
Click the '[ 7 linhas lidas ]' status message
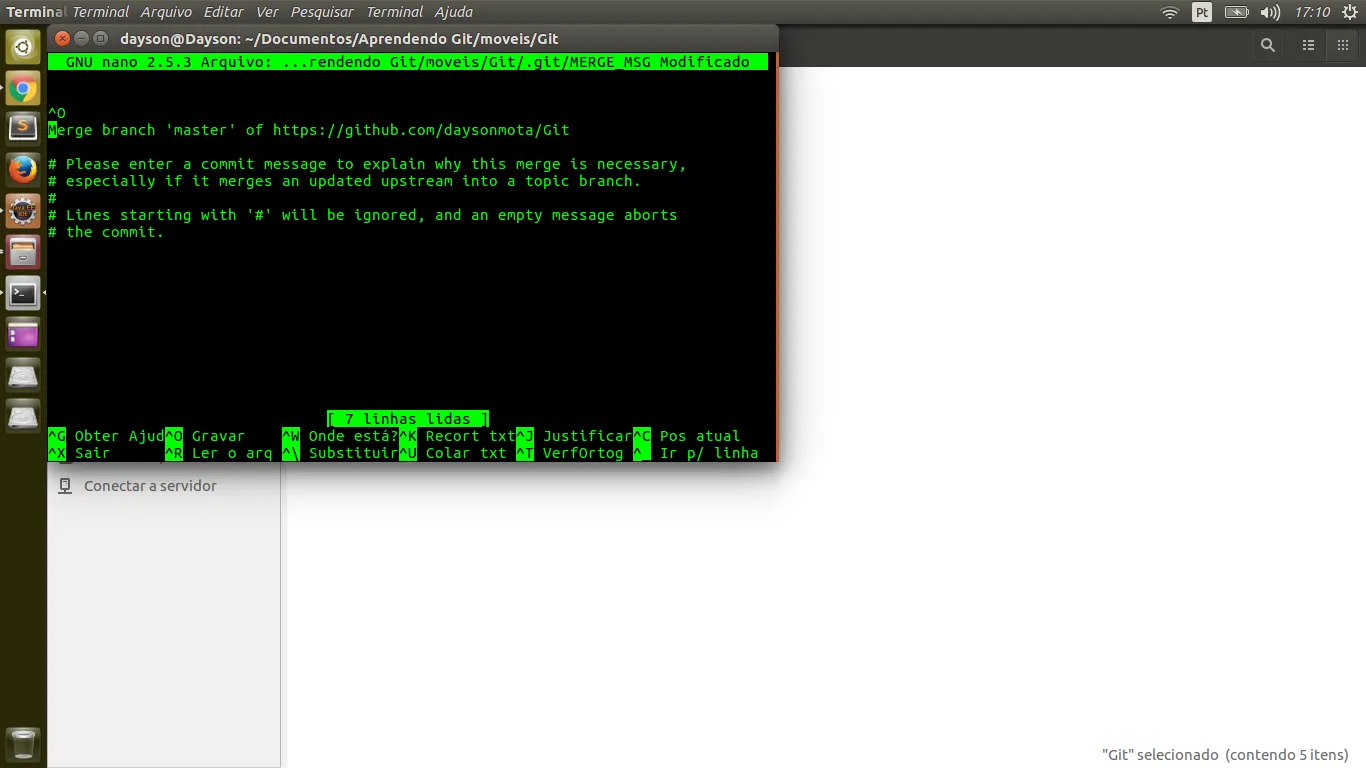[408, 419]
